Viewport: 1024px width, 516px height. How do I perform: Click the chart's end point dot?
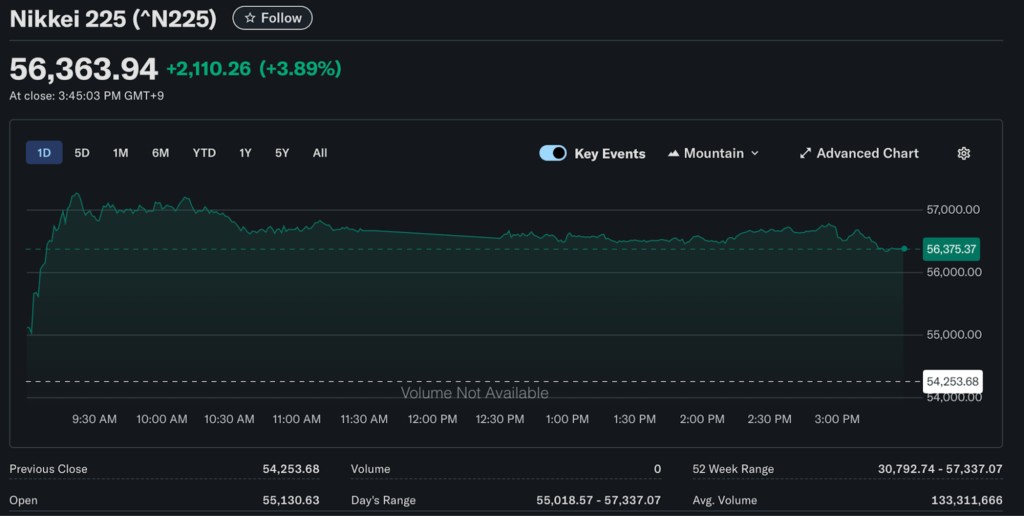(904, 248)
